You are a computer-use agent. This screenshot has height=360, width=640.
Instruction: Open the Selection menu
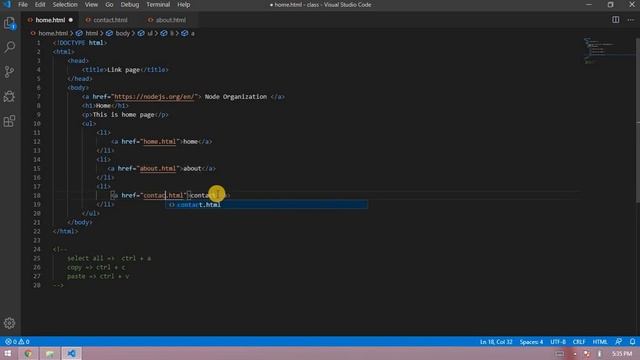click(65, 4)
